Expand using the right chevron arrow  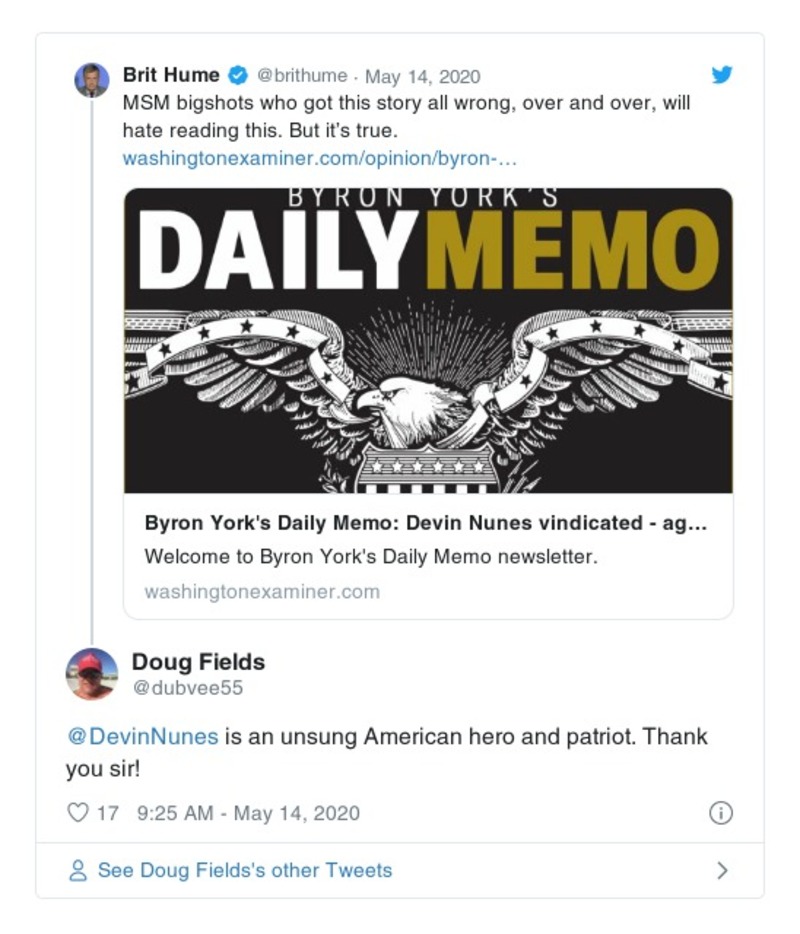[722, 870]
